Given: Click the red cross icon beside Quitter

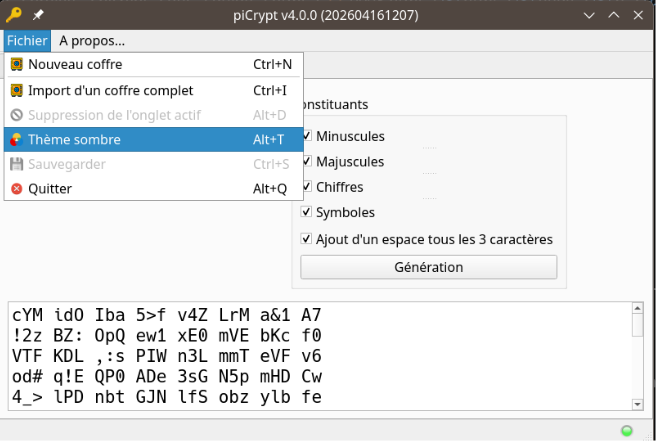Looking at the screenshot, I should 16,189.
